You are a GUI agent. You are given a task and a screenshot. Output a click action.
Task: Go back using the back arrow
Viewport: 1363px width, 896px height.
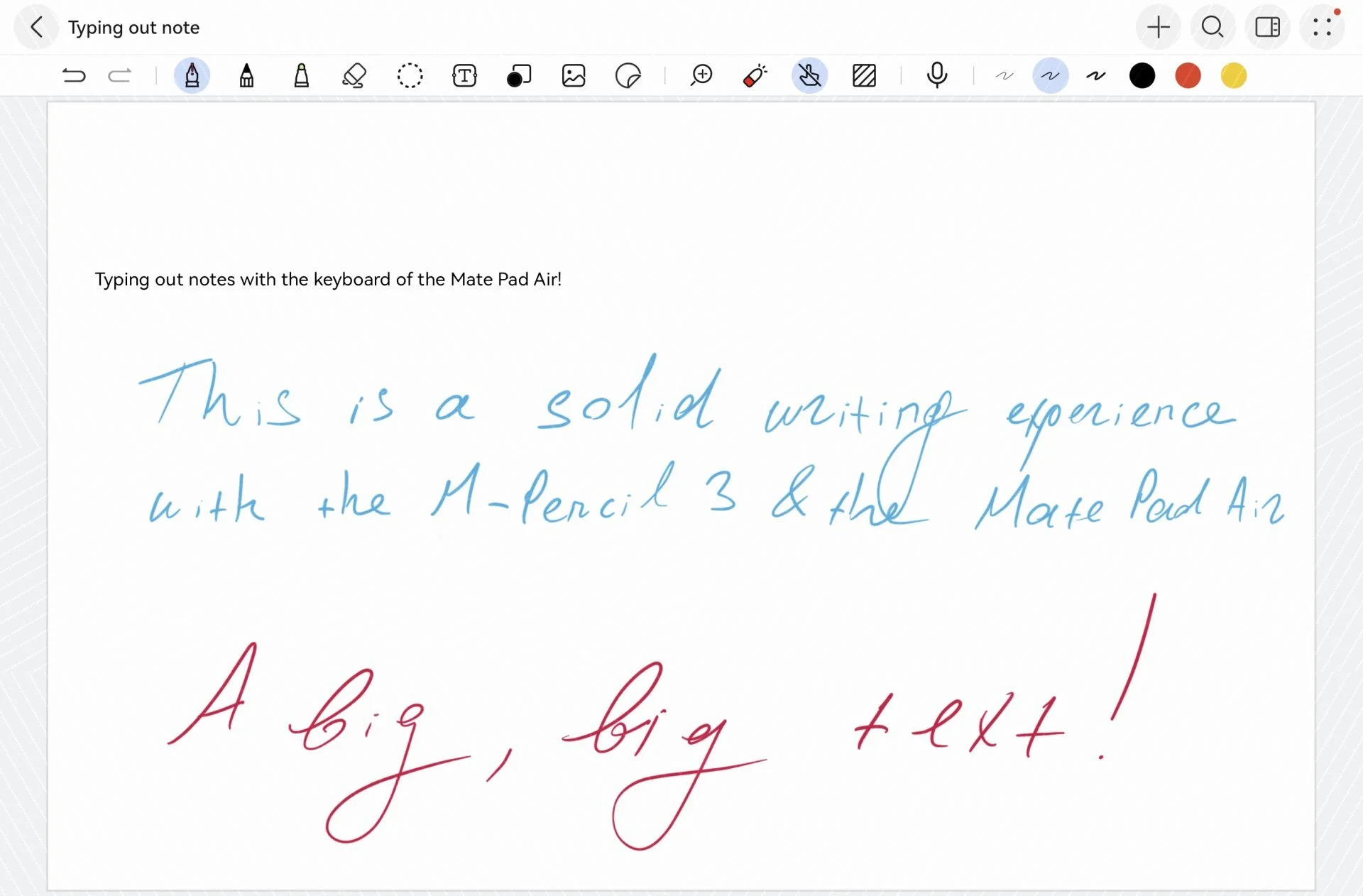click(36, 28)
